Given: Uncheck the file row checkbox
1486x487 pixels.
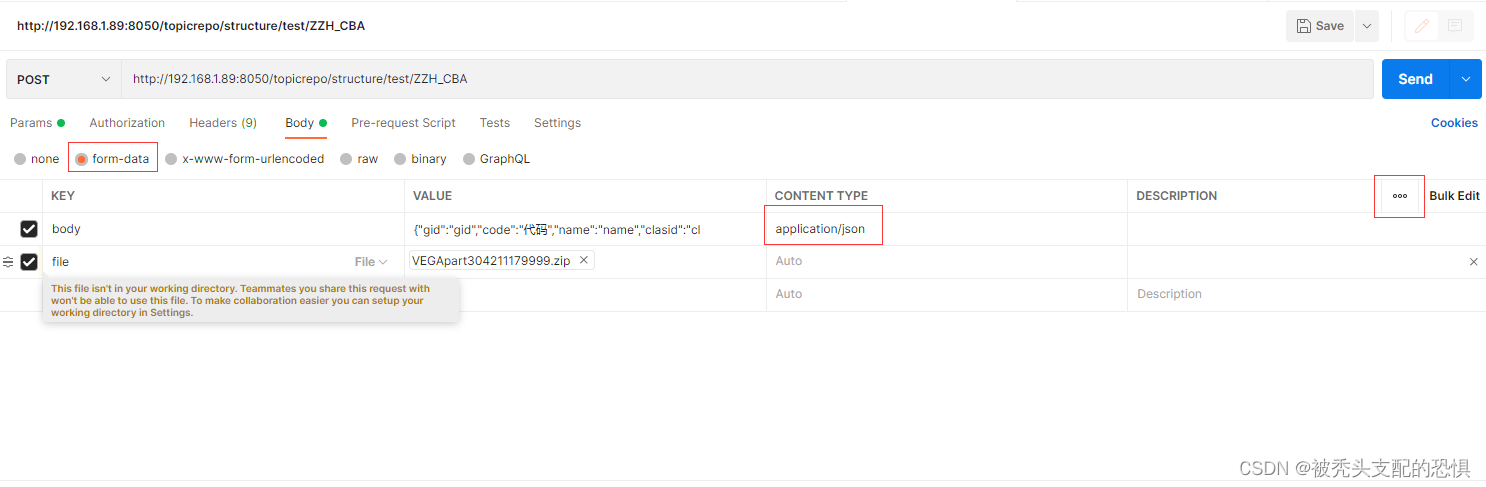Looking at the screenshot, I should [29, 262].
